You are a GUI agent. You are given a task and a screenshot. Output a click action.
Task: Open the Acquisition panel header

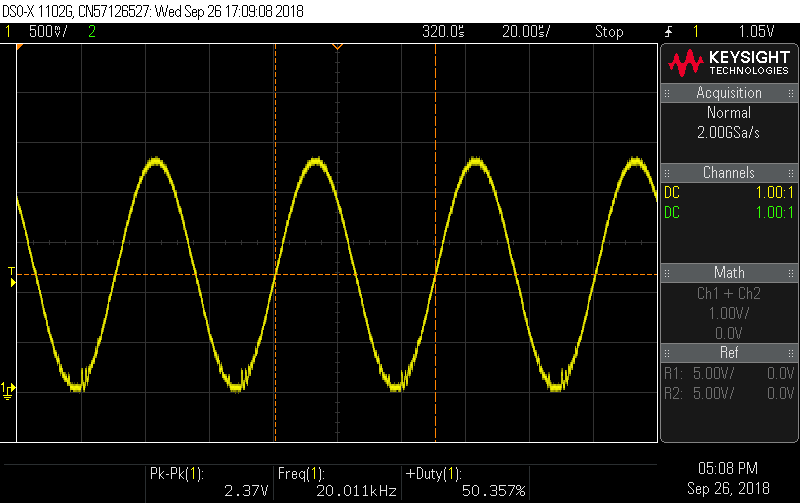click(729, 93)
